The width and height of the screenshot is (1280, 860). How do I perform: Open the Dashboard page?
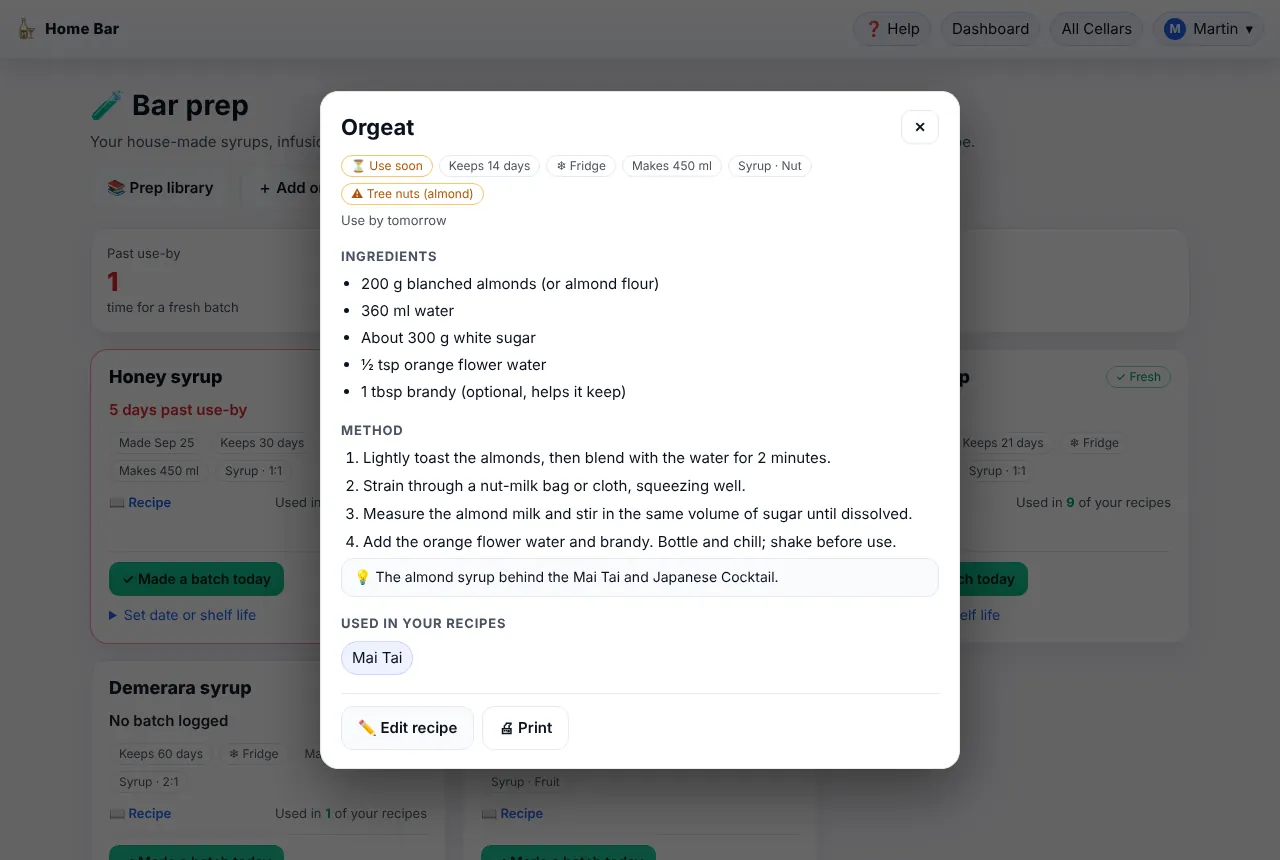(990, 29)
